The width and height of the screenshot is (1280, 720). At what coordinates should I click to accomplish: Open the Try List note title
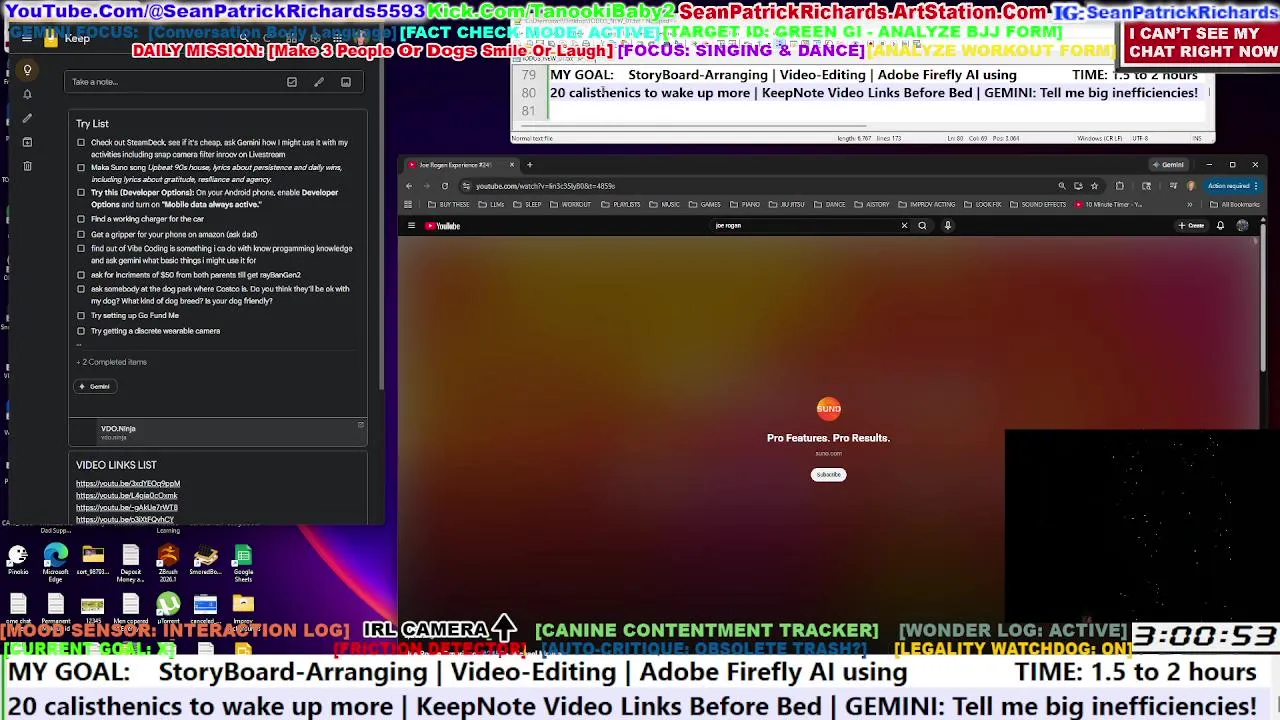pos(92,124)
